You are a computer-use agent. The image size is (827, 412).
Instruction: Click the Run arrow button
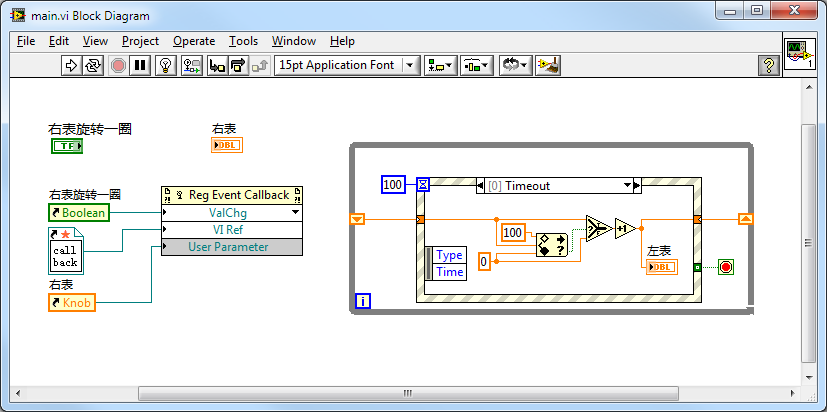coord(71,65)
